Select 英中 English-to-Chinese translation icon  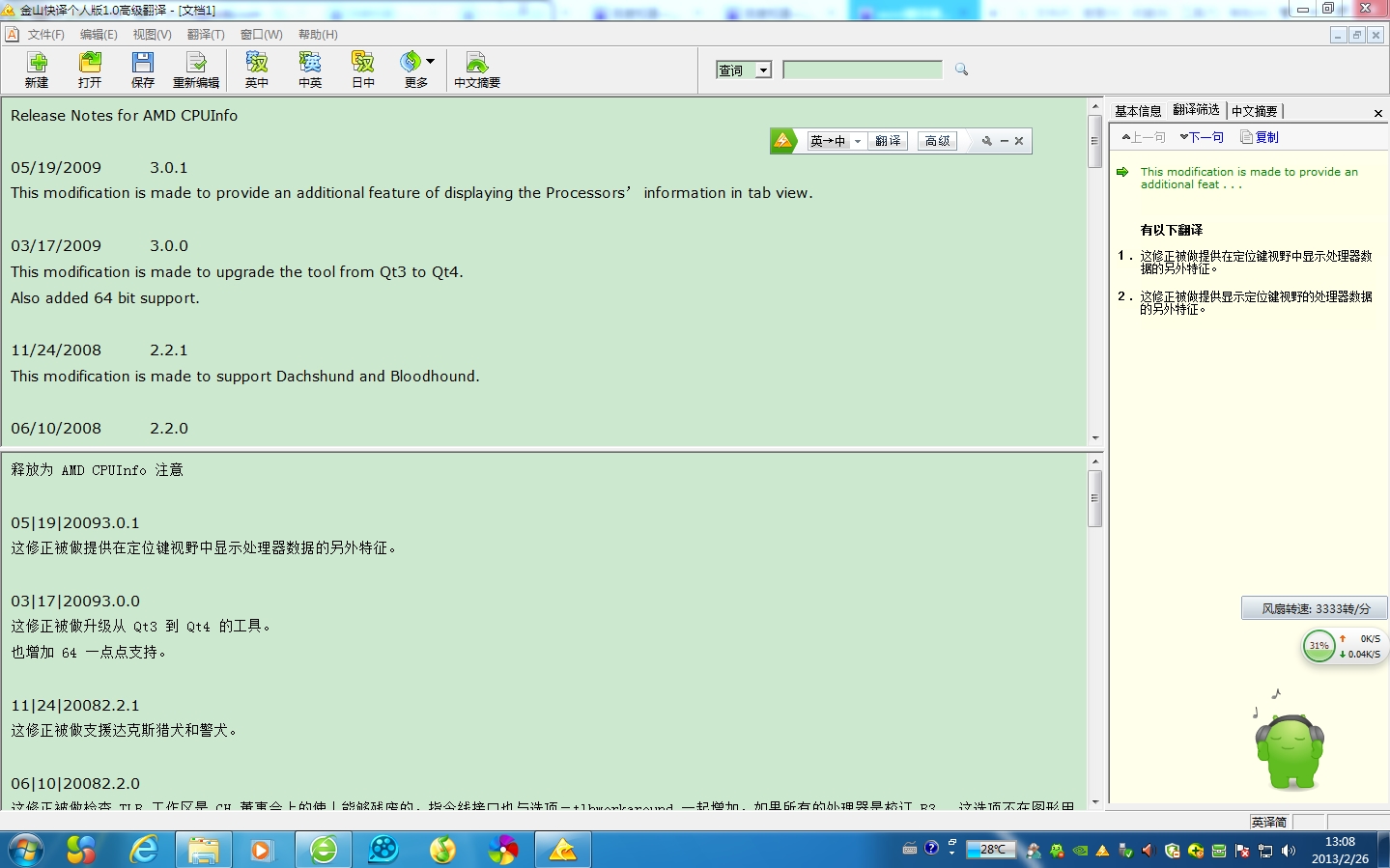[x=257, y=70]
